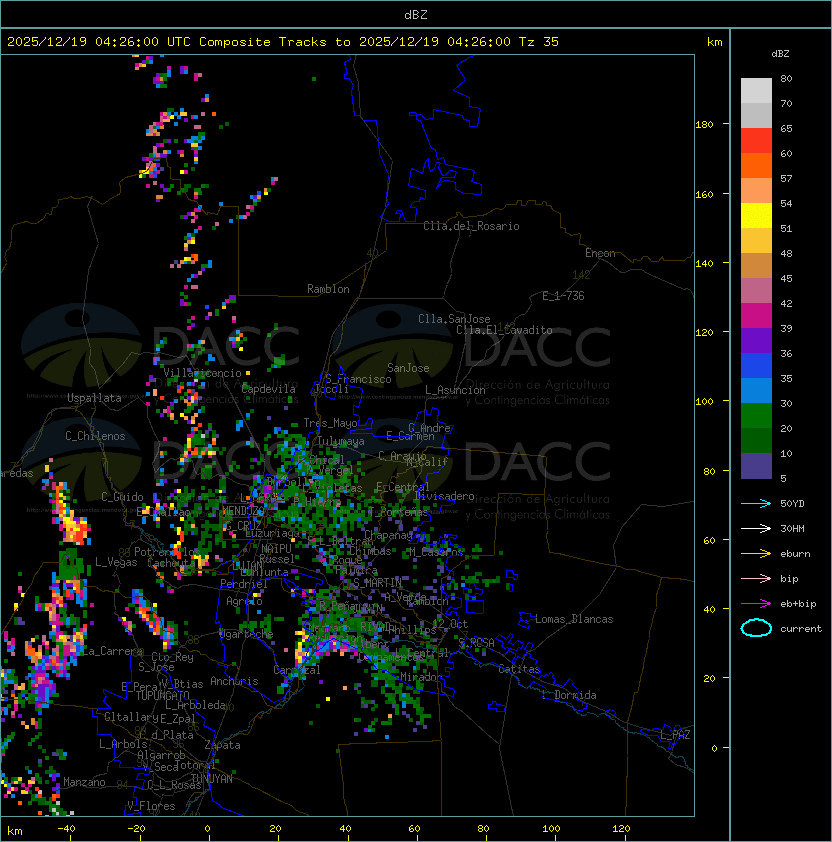Select the red 60-65 dBZ swatch
Image resolution: width=832 pixels, height=842 pixels.
pos(756,140)
